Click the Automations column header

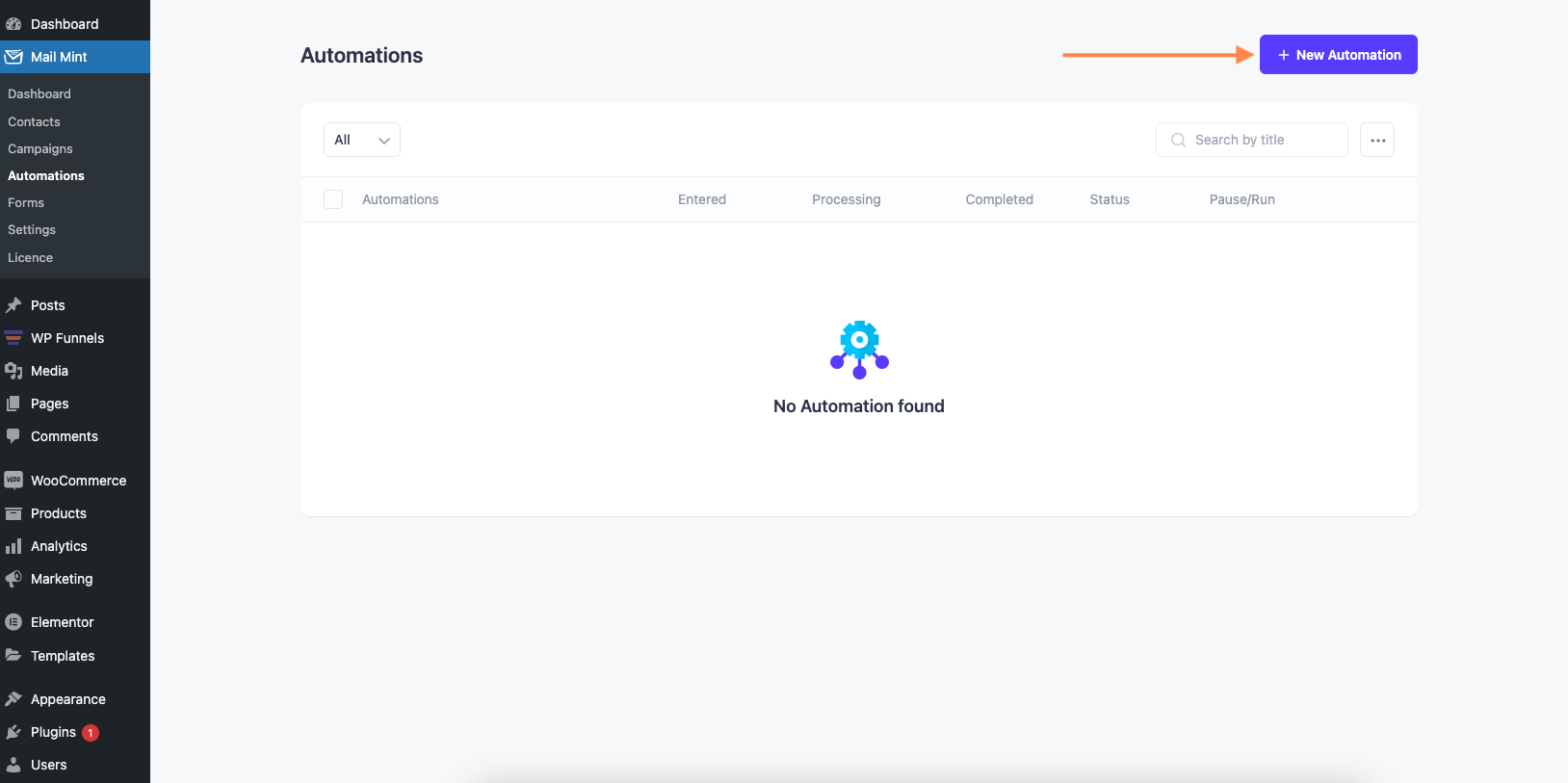coord(401,199)
